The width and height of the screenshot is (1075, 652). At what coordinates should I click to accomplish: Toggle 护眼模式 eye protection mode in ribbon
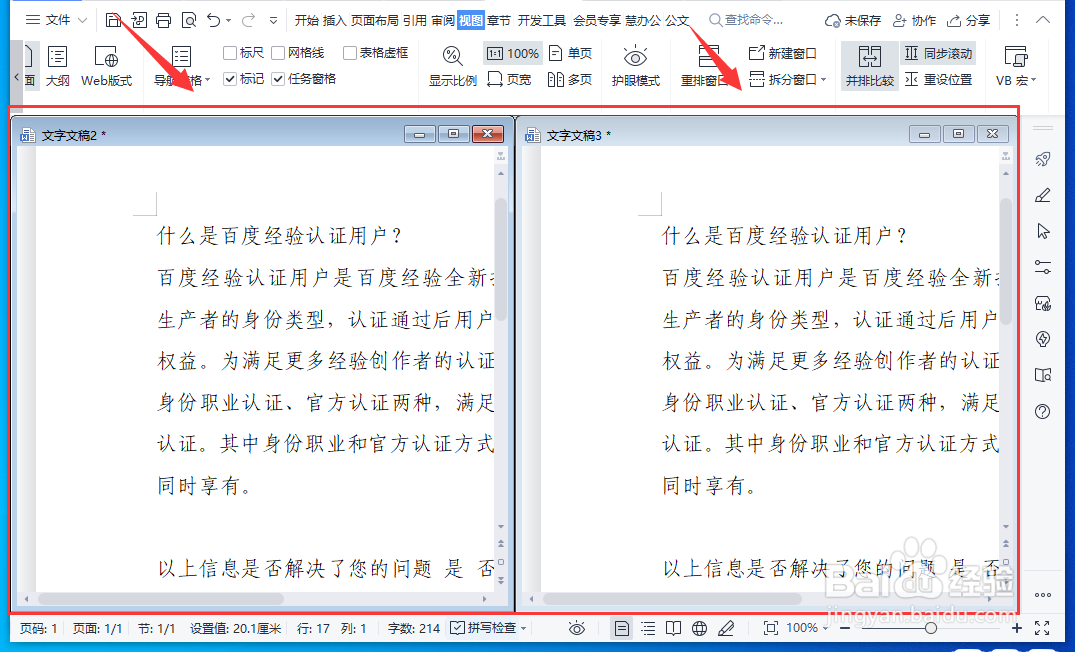click(636, 66)
